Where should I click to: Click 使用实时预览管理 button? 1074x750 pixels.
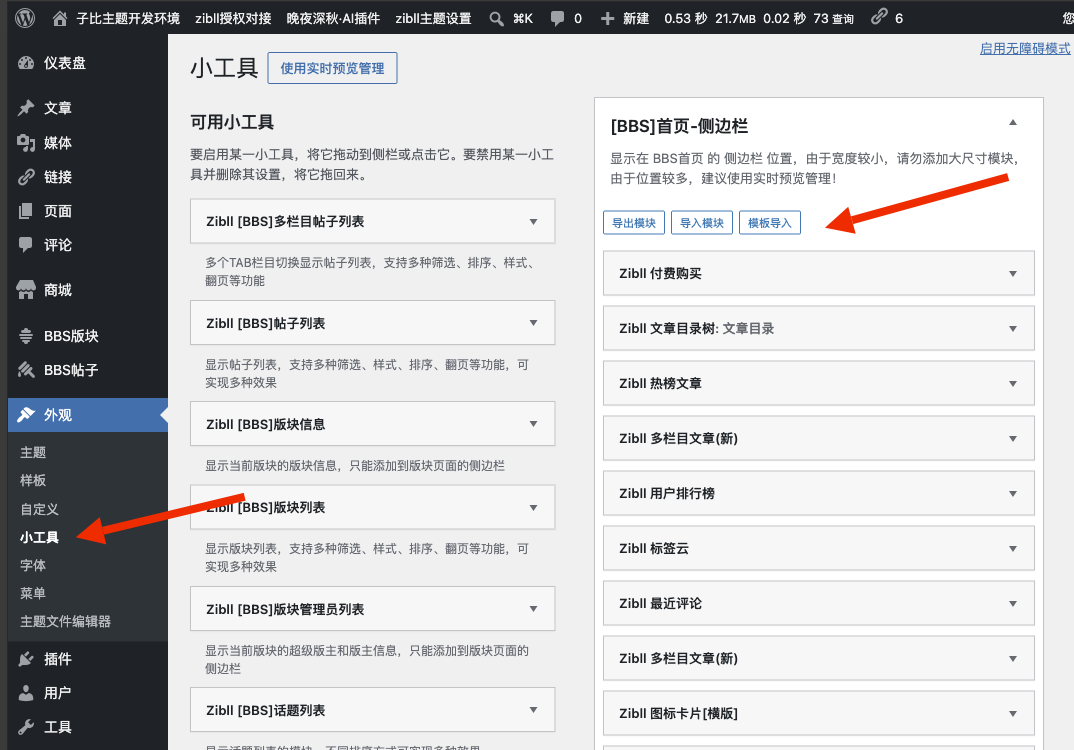pos(332,68)
